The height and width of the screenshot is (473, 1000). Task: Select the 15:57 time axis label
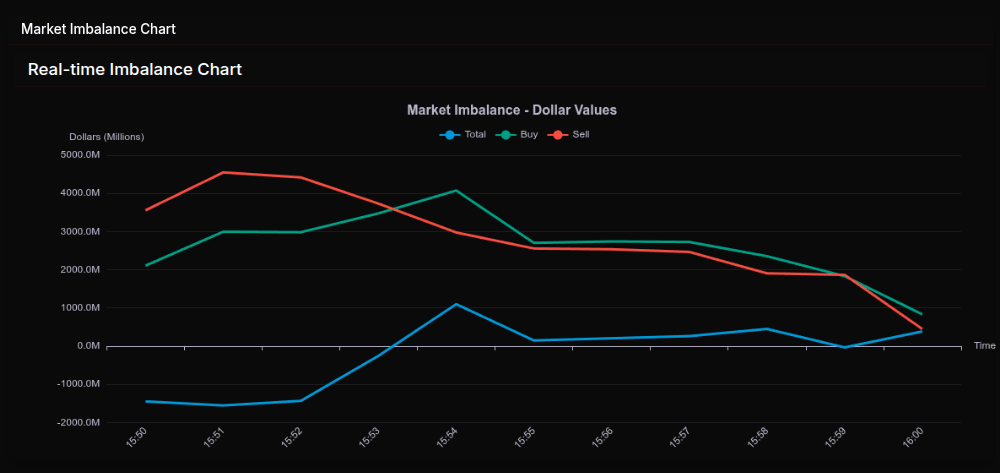[680, 437]
